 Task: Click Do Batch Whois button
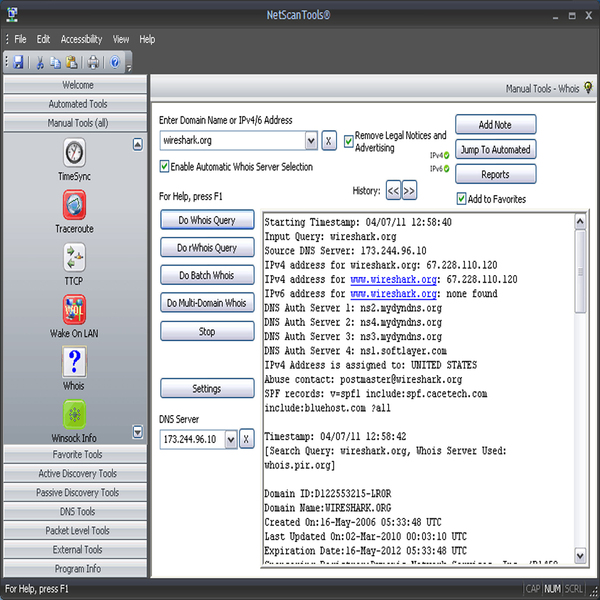click(x=207, y=275)
